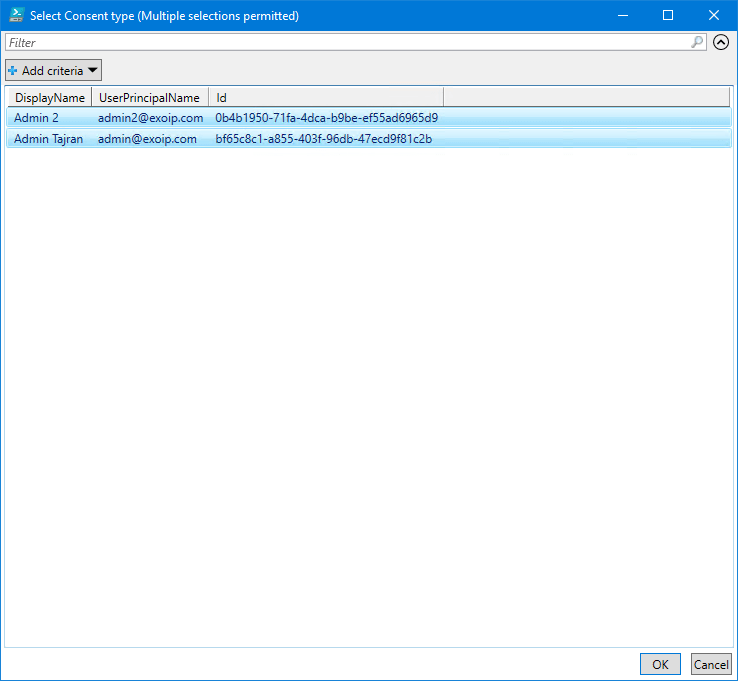
Task: Click the PowerShell icon in title bar
Action: tap(16, 15)
